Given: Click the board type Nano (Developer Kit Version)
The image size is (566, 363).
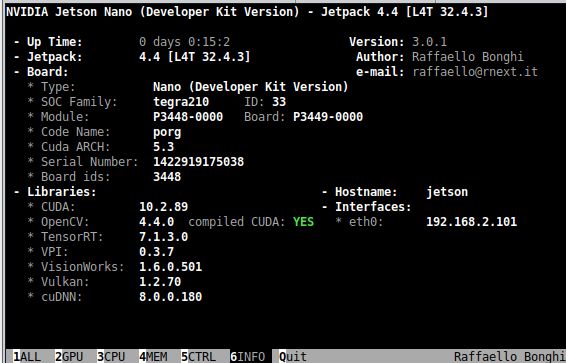Looking at the screenshot, I should 251,87.
